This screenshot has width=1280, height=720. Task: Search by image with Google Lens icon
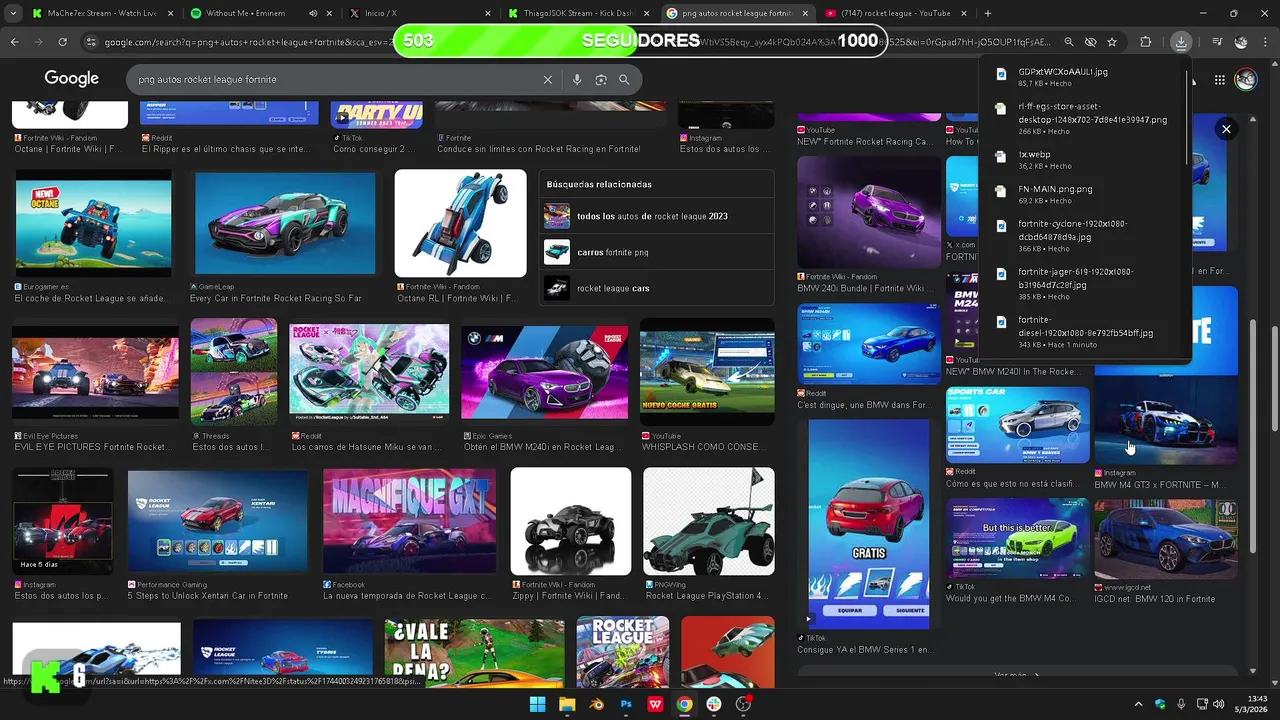601,79
